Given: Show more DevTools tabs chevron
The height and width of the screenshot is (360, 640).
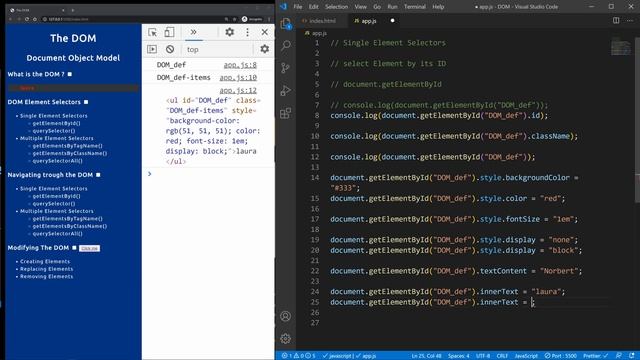Looking at the screenshot, I should [x=193, y=32].
